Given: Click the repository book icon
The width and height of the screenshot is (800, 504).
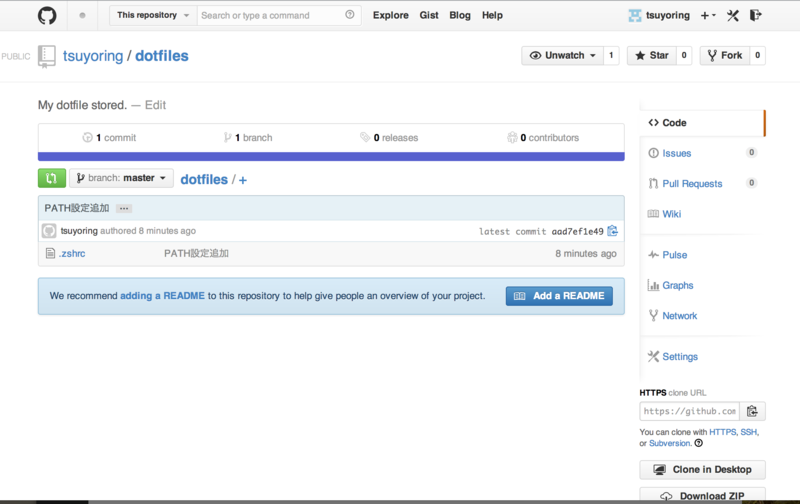Looking at the screenshot, I should click(46, 56).
